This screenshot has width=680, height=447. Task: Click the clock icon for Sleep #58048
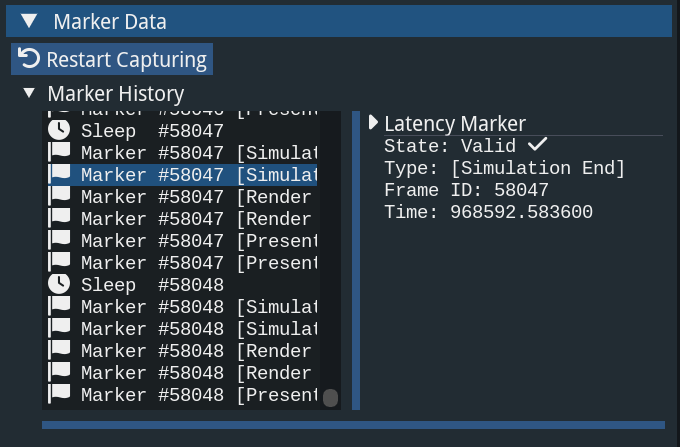tap(60, 285)
